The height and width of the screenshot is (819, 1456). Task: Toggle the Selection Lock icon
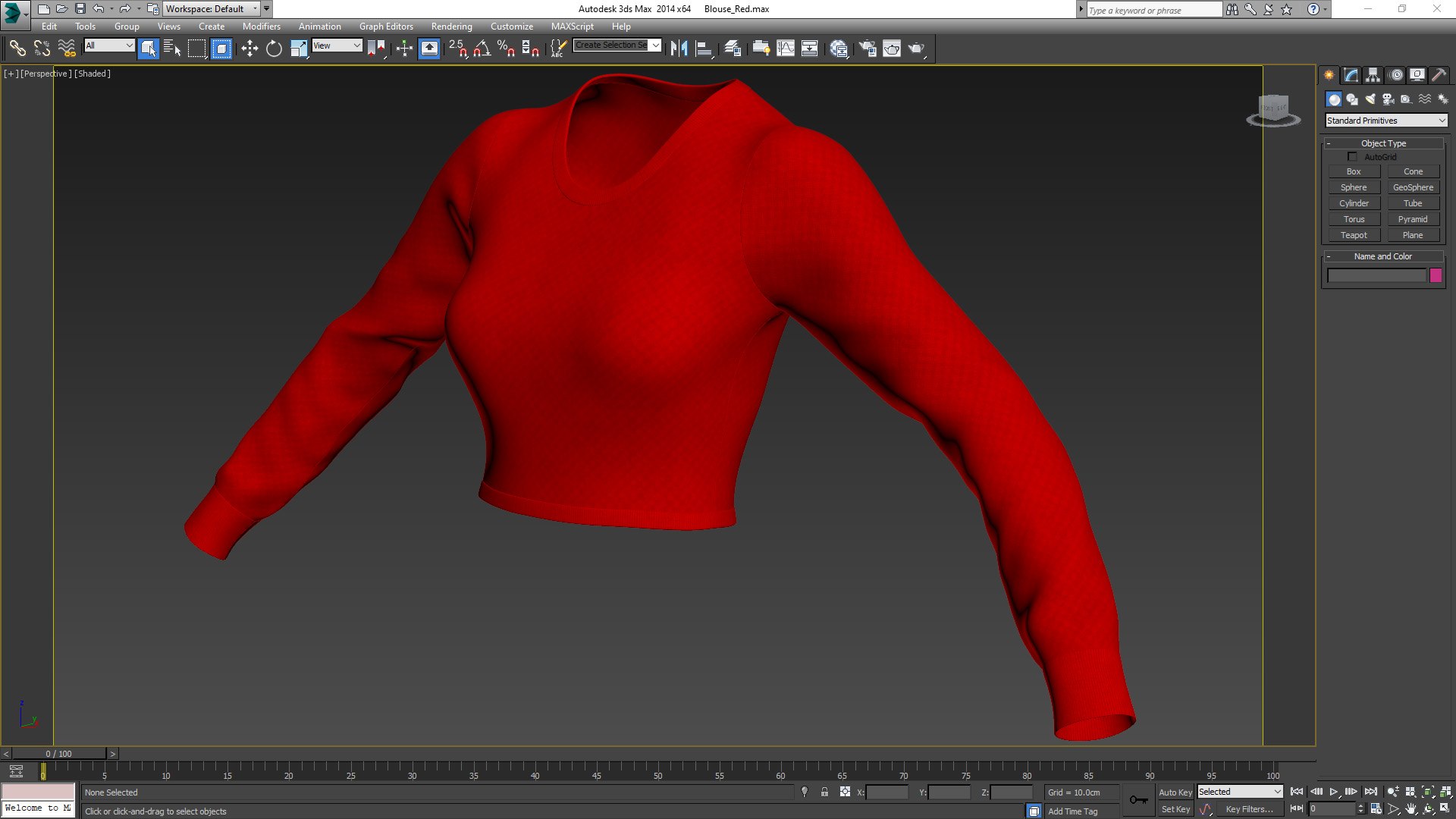[825, 792]
